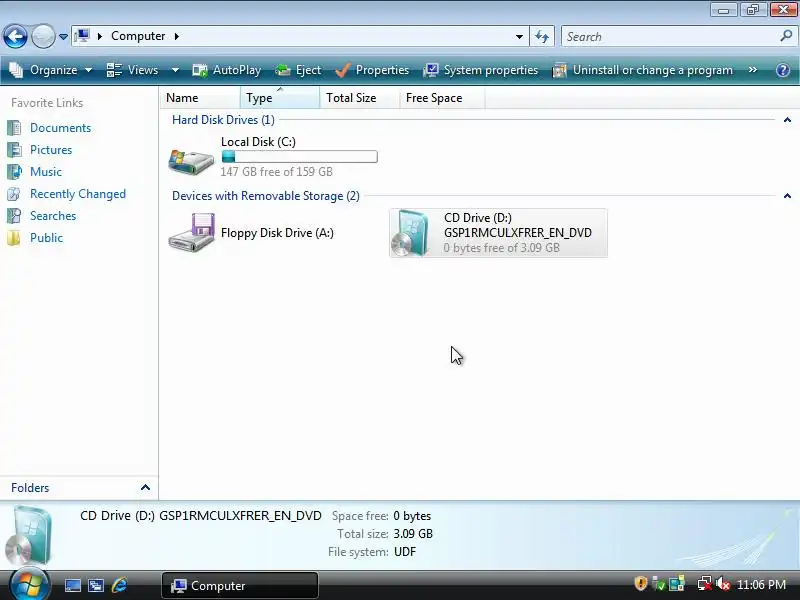Click the Pictures icon in sidebar

(14, 149)
